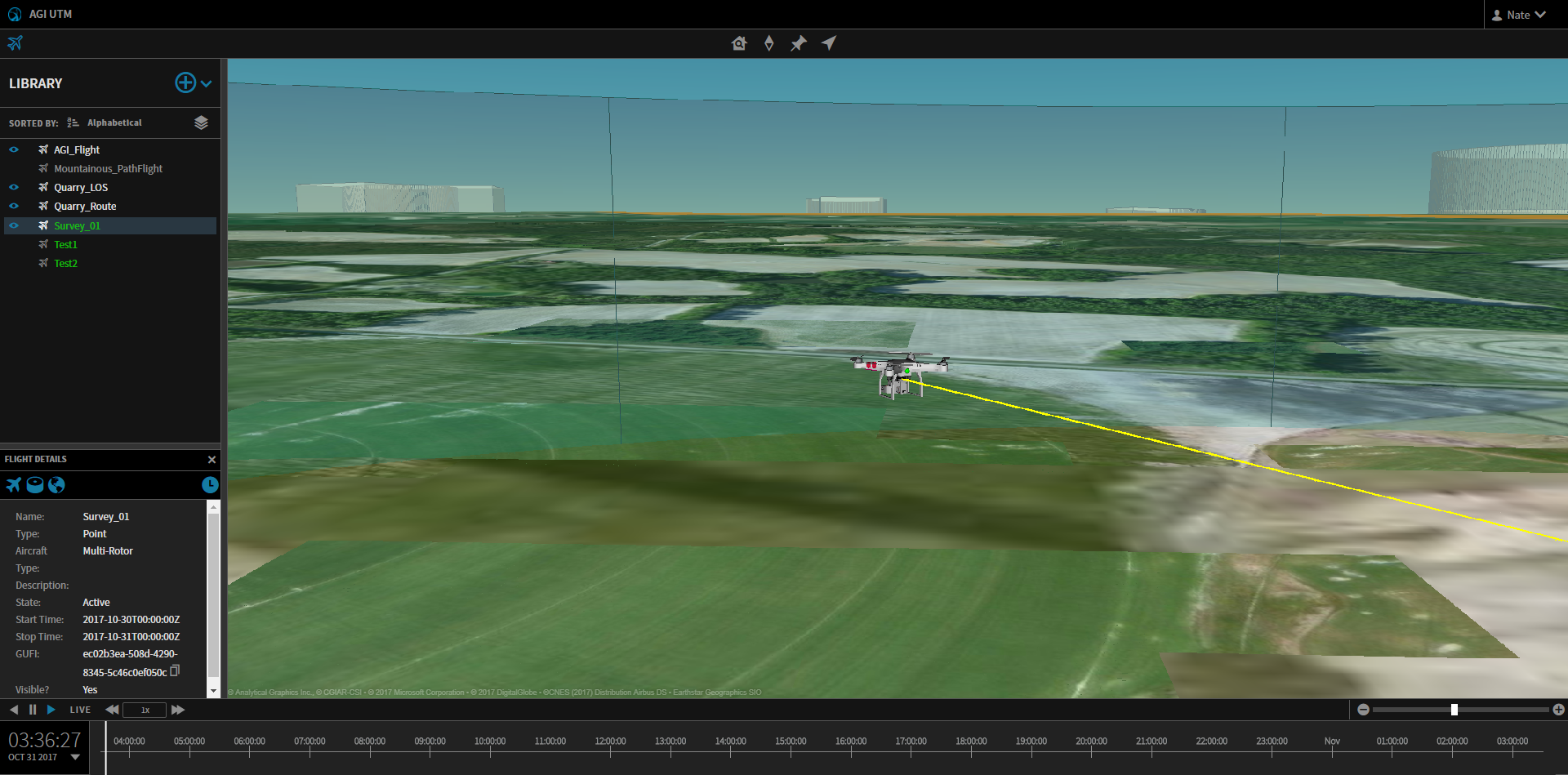Click the compass north icon
Screen dimensions: 1568x775
(x=768, y=43)
